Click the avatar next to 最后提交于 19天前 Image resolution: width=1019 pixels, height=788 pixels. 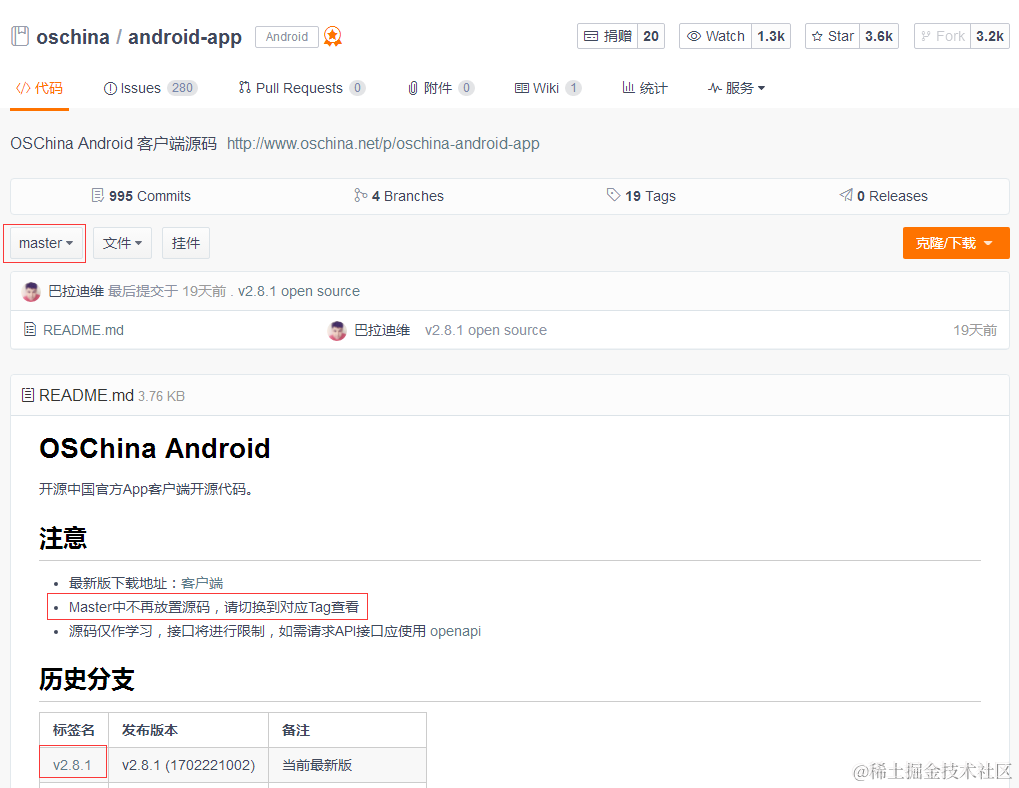coord(31,292)
